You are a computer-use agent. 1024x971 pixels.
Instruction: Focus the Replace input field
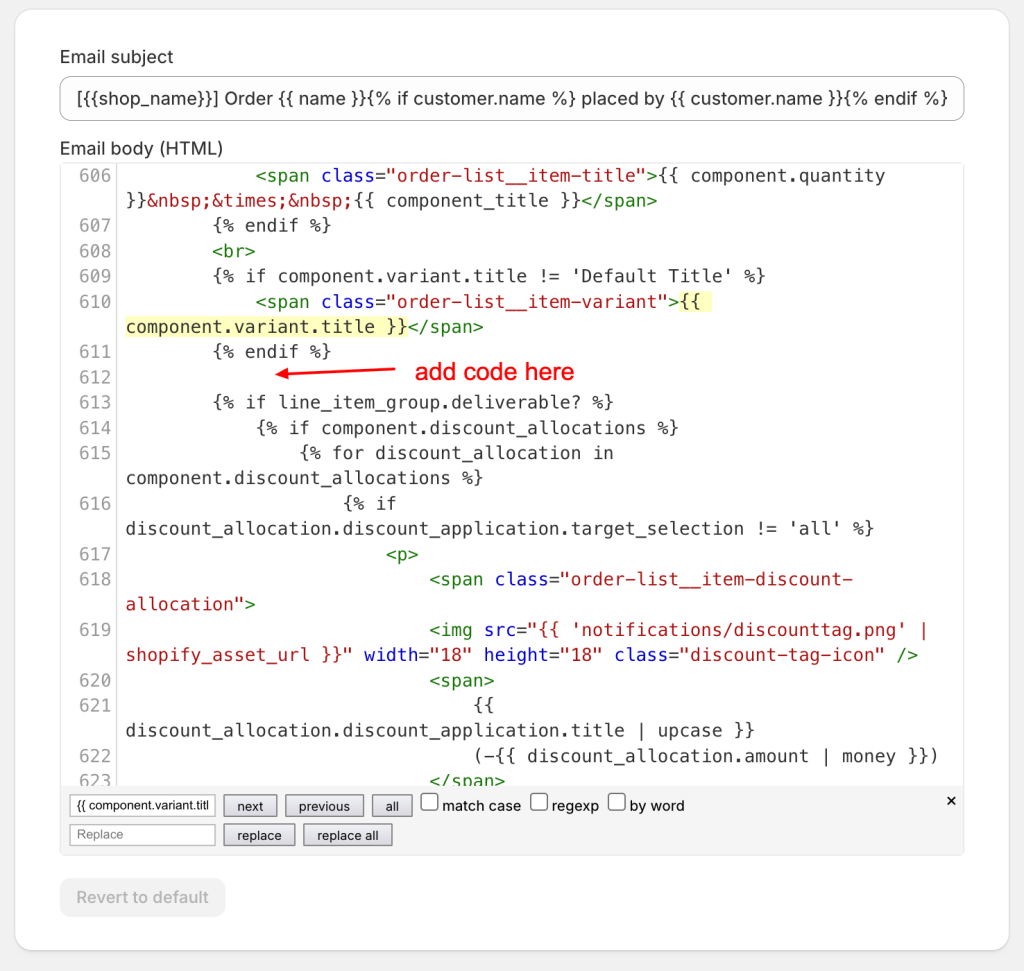tap(142, 835)
